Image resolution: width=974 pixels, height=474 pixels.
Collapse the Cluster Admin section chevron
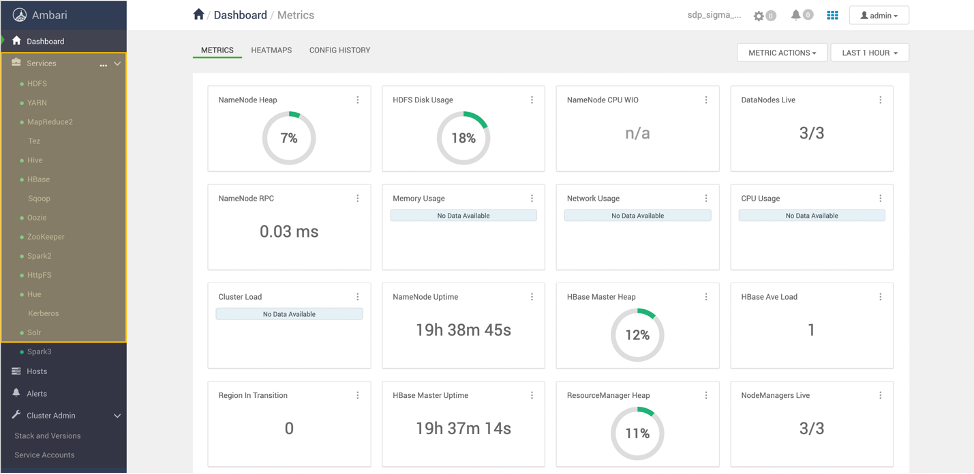click(x=117, y=416)
